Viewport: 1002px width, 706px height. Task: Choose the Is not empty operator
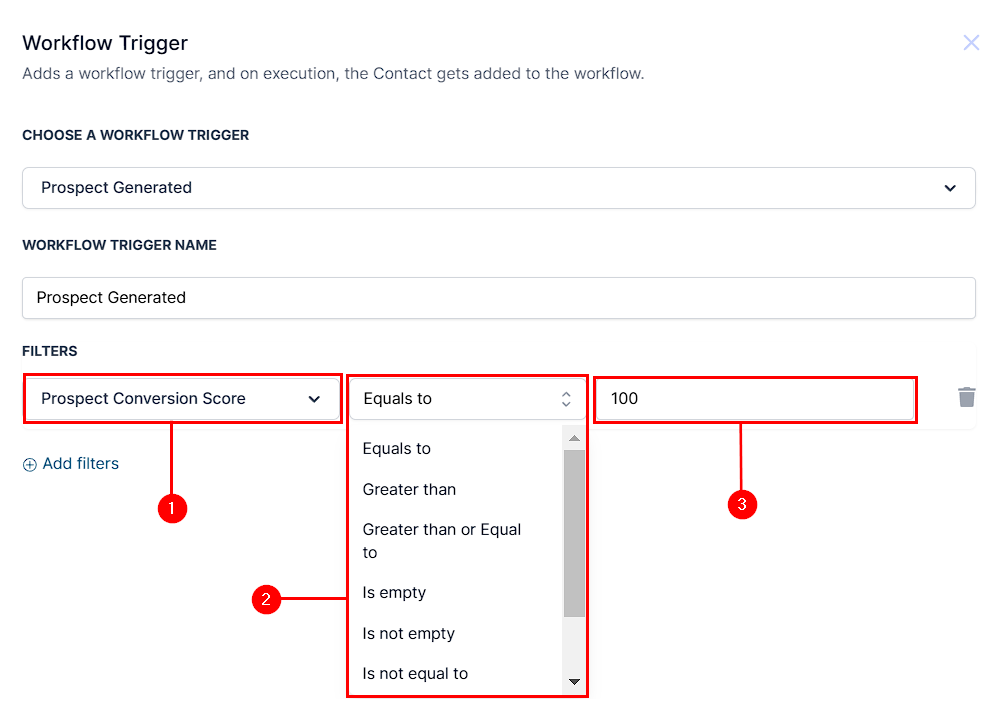point(408,634)
